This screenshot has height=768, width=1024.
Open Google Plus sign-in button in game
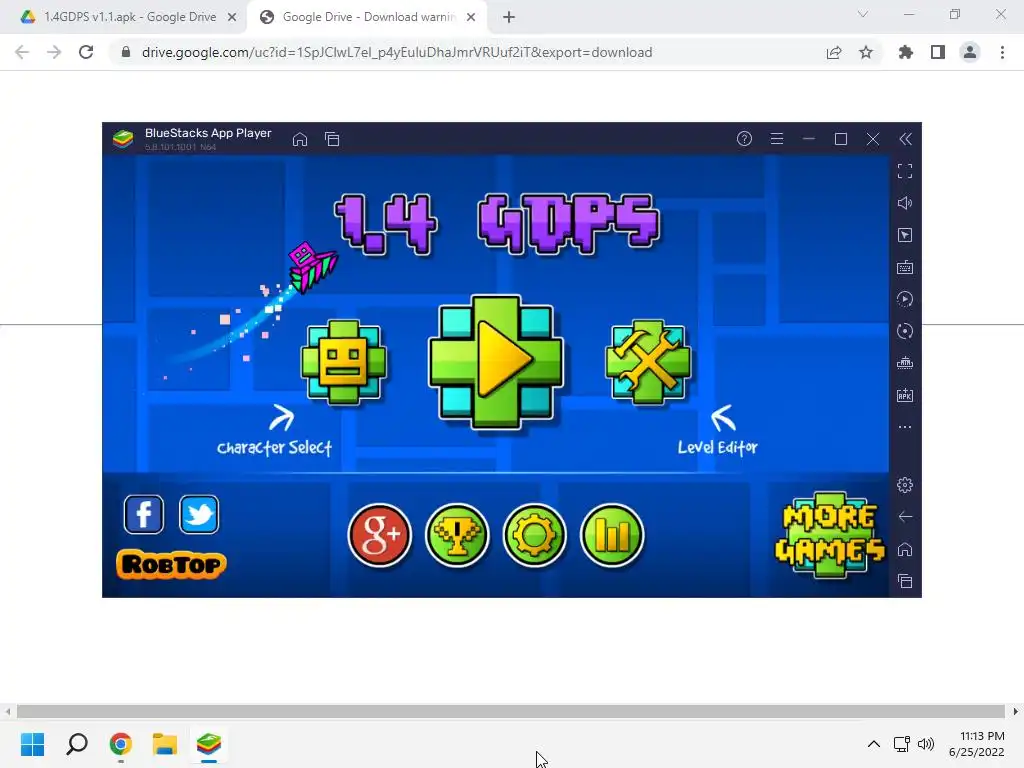pyautogui.click(x=379, y=535)
